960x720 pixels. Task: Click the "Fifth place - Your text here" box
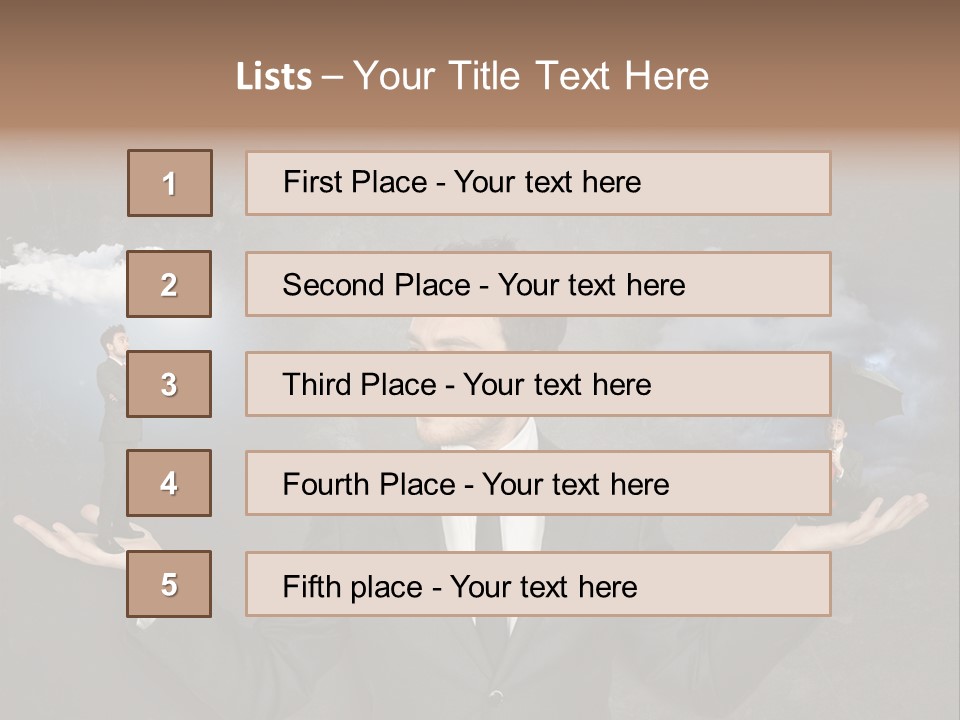coord(538,585)
